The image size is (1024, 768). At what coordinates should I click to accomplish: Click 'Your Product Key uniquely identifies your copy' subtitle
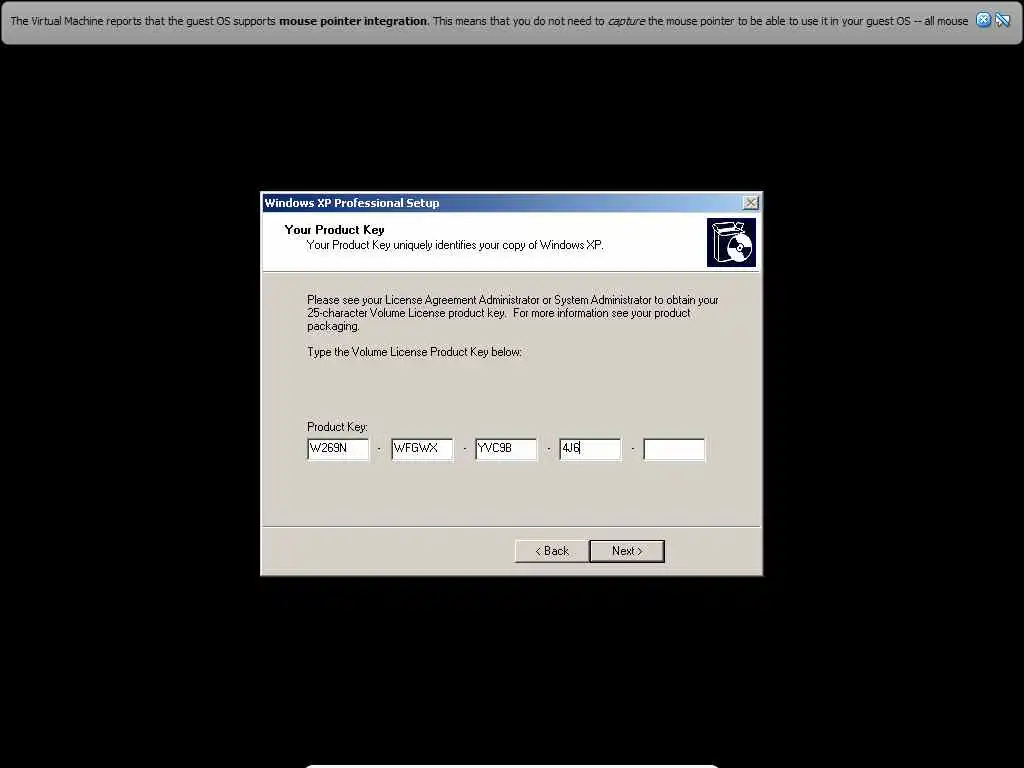point(455,245)
